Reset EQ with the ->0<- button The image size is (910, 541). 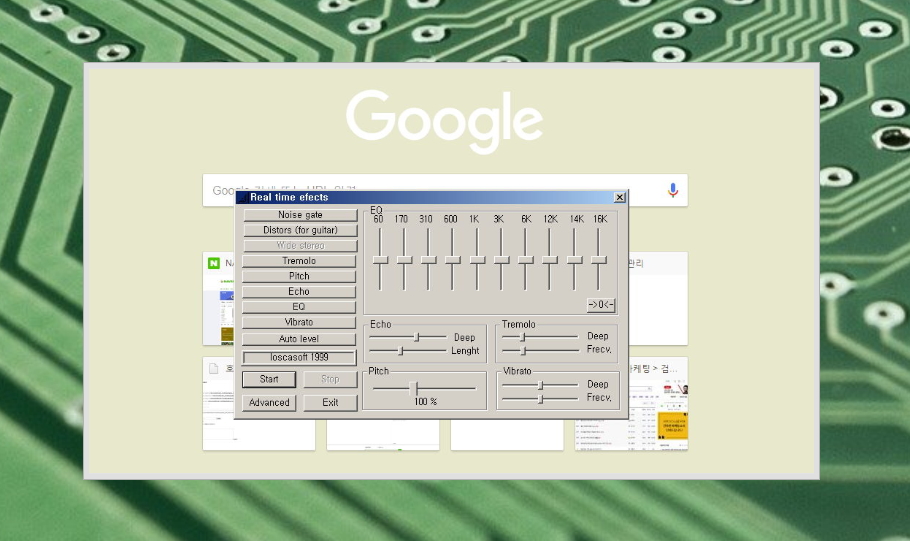[x=601, y=305]
